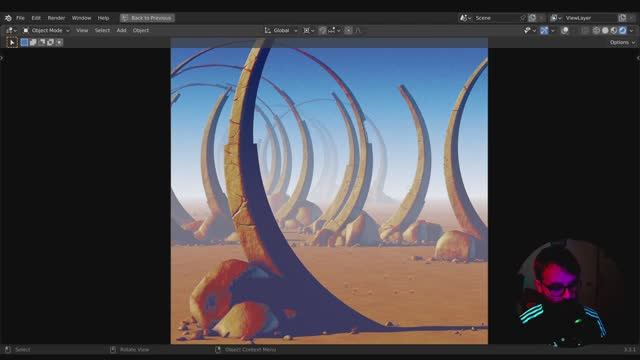
Task: Open the editor type dropdown
Action: click(x=11, y=30)
